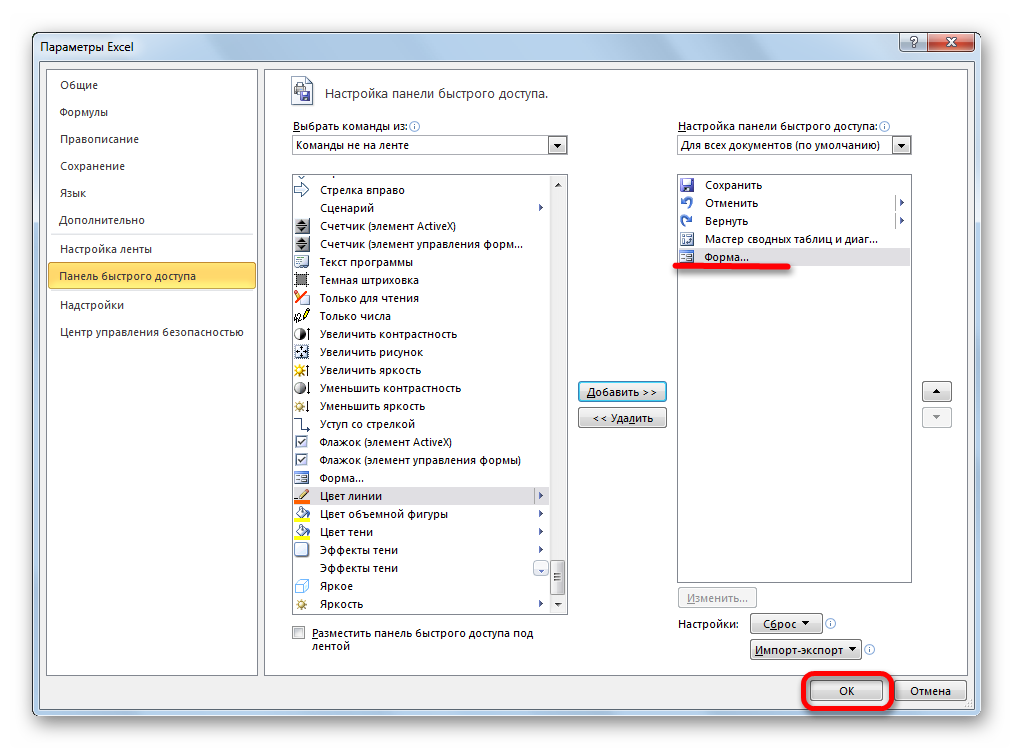This screenshot has width=1014, height=749.
Task: Open the Формулы settings section
Action: [x=83, y=112]
